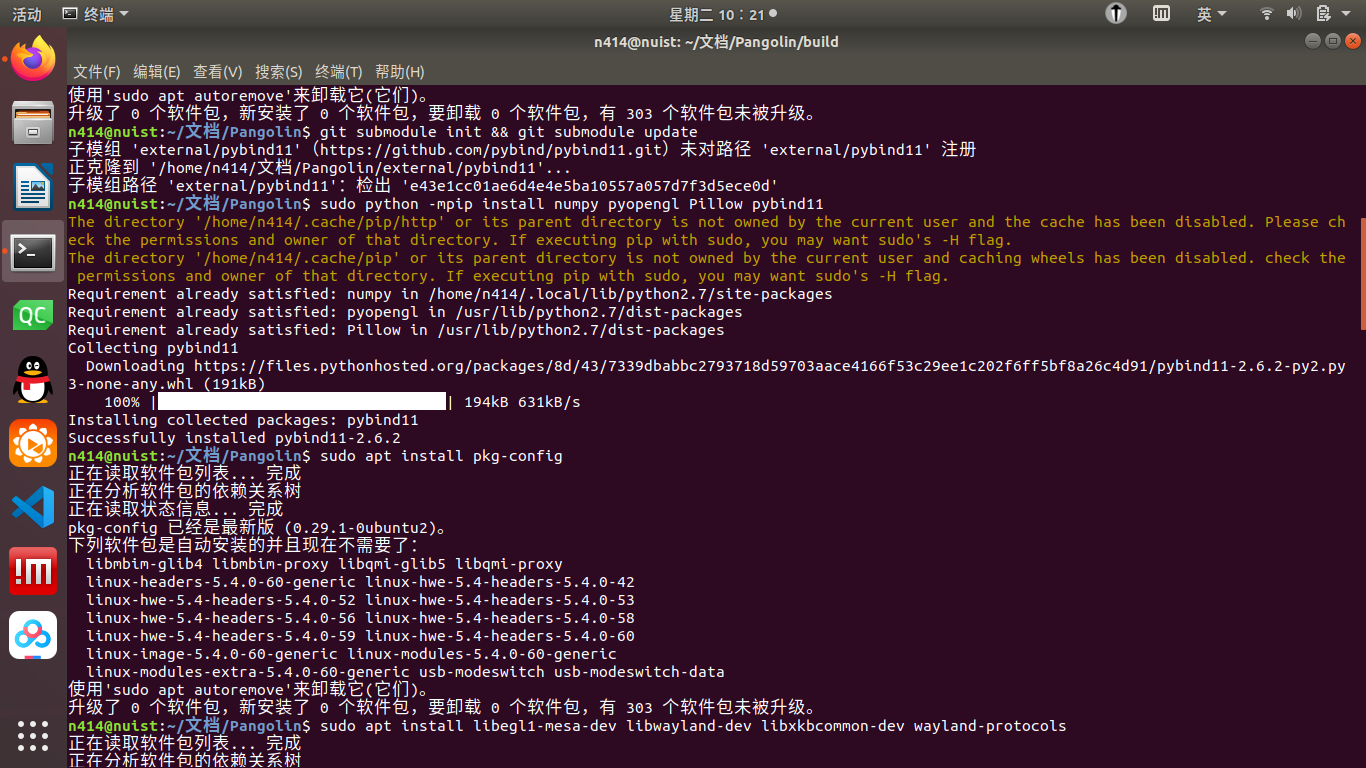The height and width of the screenshot is (768, 1366).
Task: Click 'Requirement already satisfied: Pillow' line
Action: 396,330
